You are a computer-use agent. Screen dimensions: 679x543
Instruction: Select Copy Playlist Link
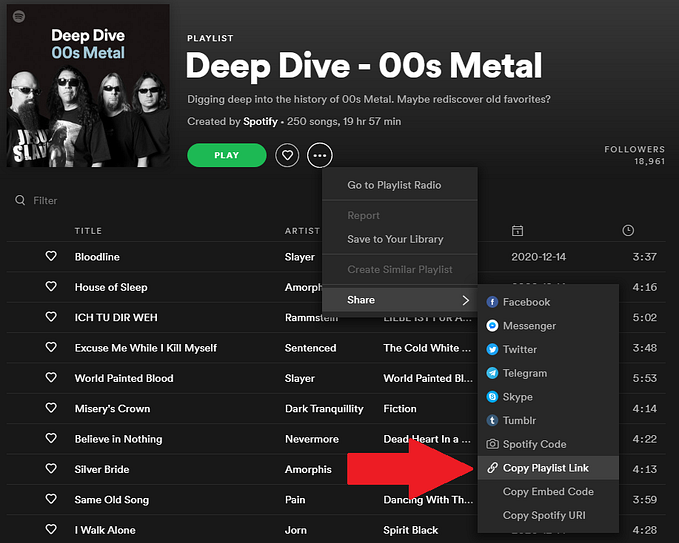[548, 468]
